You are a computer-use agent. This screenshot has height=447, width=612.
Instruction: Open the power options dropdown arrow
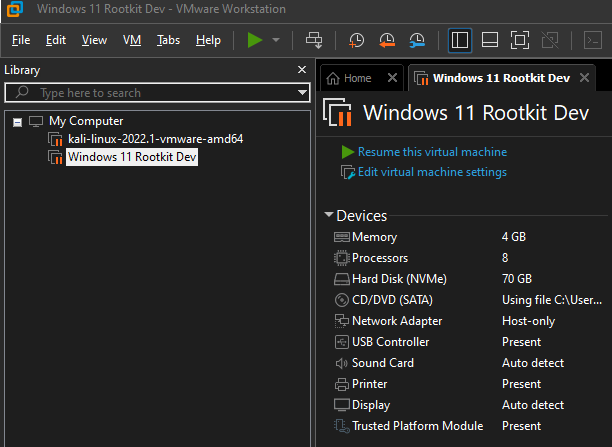(276, 41)
